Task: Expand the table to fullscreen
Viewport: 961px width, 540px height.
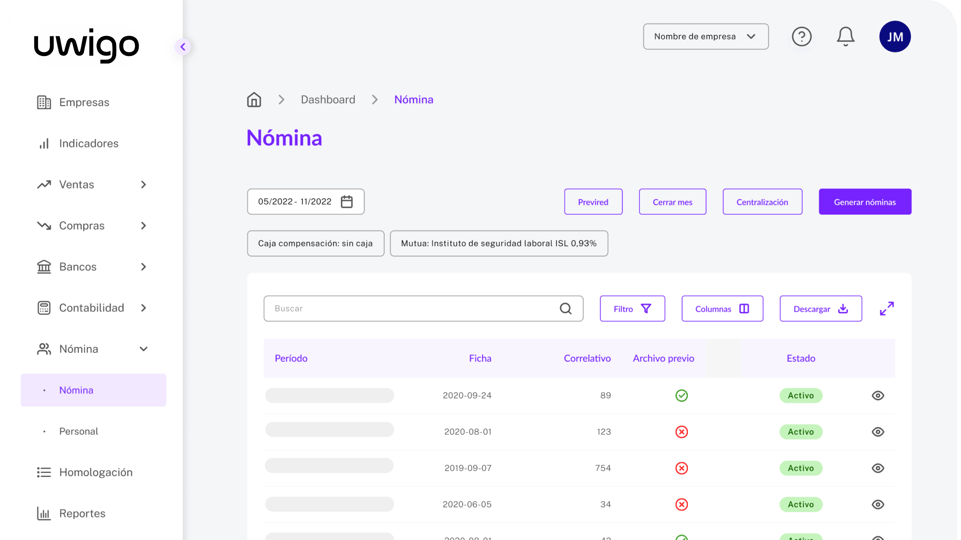Action: 886,309
